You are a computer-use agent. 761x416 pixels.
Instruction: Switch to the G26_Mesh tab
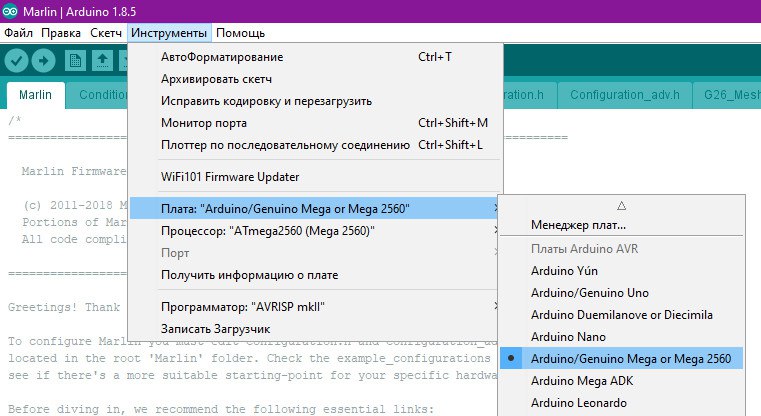728,95
